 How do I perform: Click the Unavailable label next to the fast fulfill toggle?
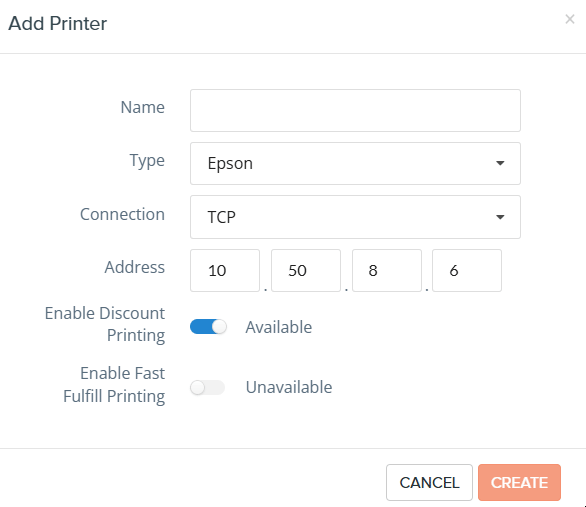tap(289, 387)
